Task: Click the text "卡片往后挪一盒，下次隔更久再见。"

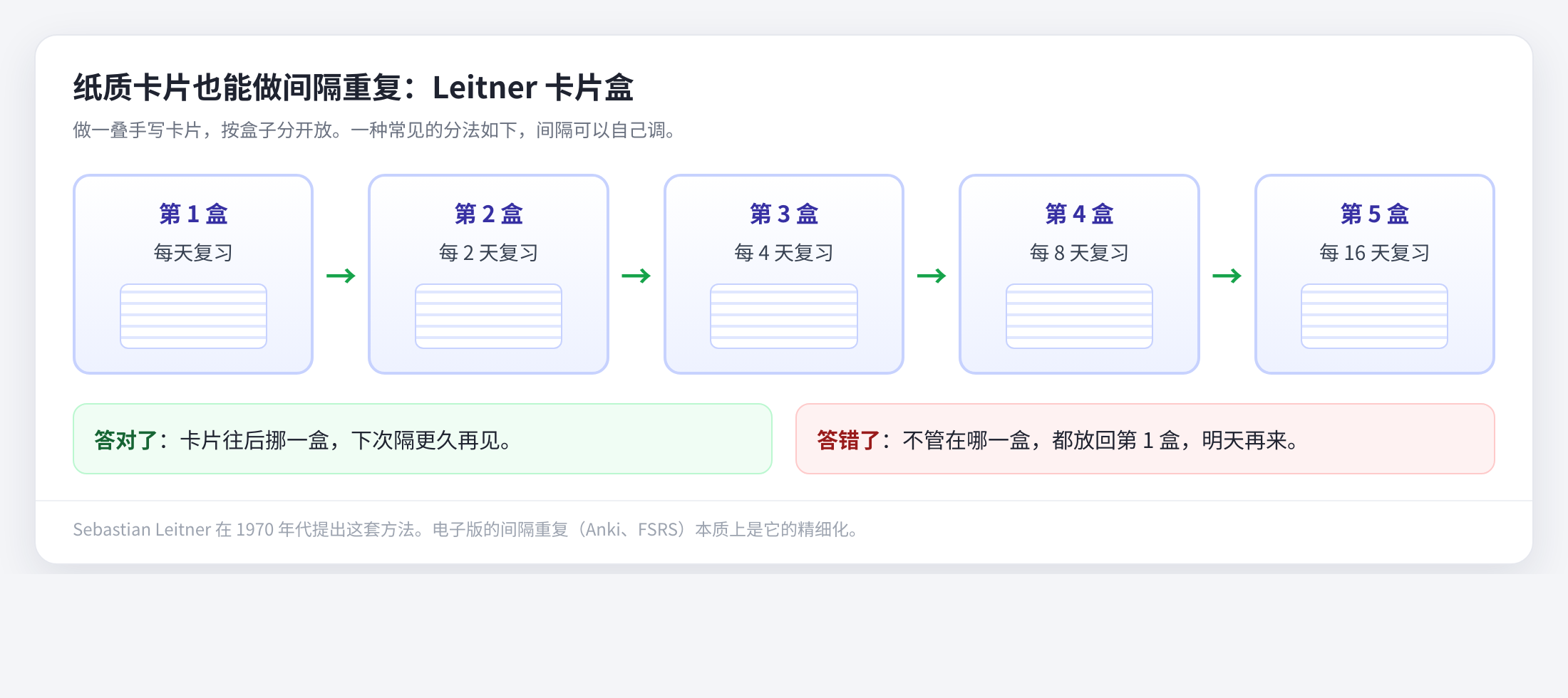Action: pyautogui.click(x=347, y=440)
